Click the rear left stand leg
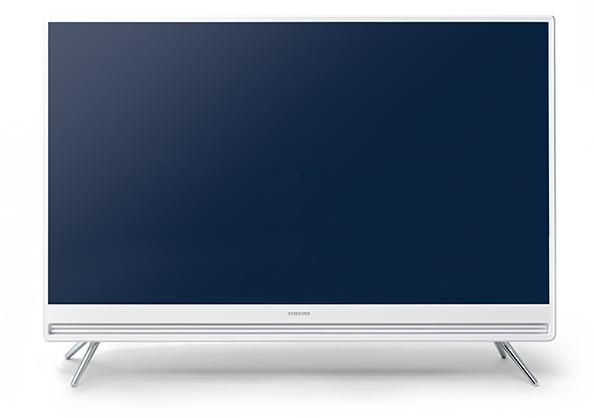Viewport: 594px width, 418px height. click(x=75, y=351)
